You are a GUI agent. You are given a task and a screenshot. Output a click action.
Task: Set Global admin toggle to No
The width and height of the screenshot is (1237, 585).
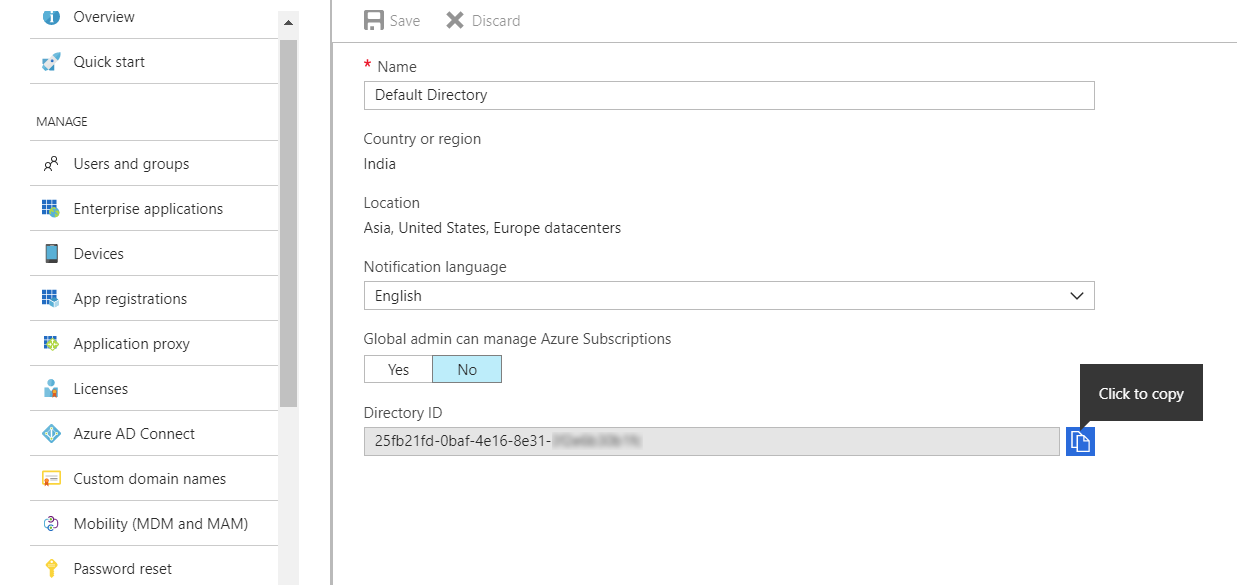coord(467,370)
